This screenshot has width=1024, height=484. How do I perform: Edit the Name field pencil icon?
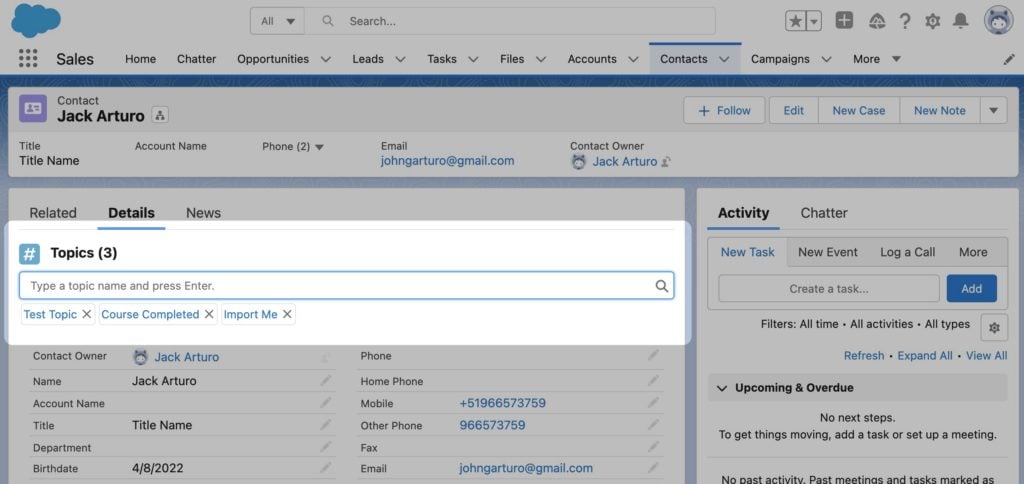pyautogui.click(x=325, y=380)
